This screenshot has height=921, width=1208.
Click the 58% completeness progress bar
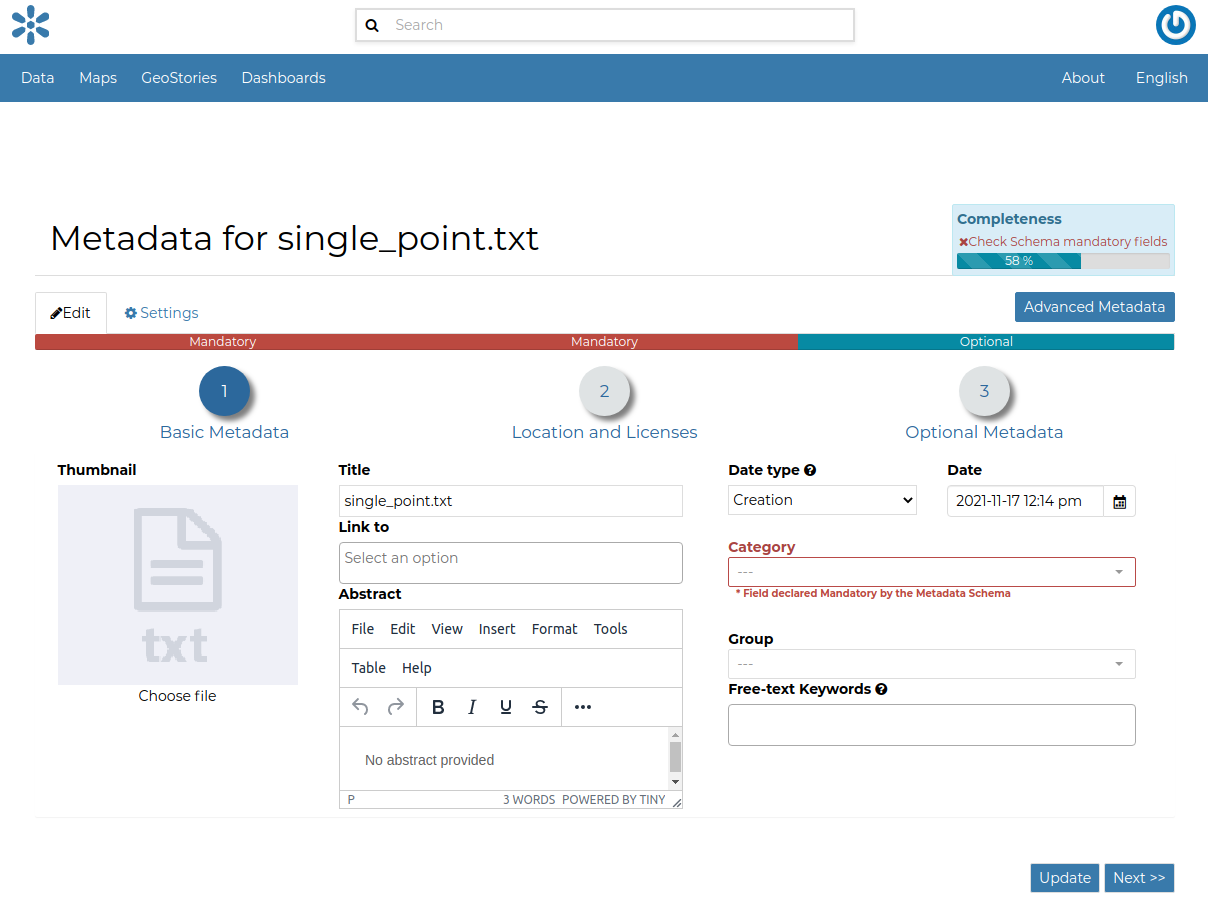(1018, 260)
